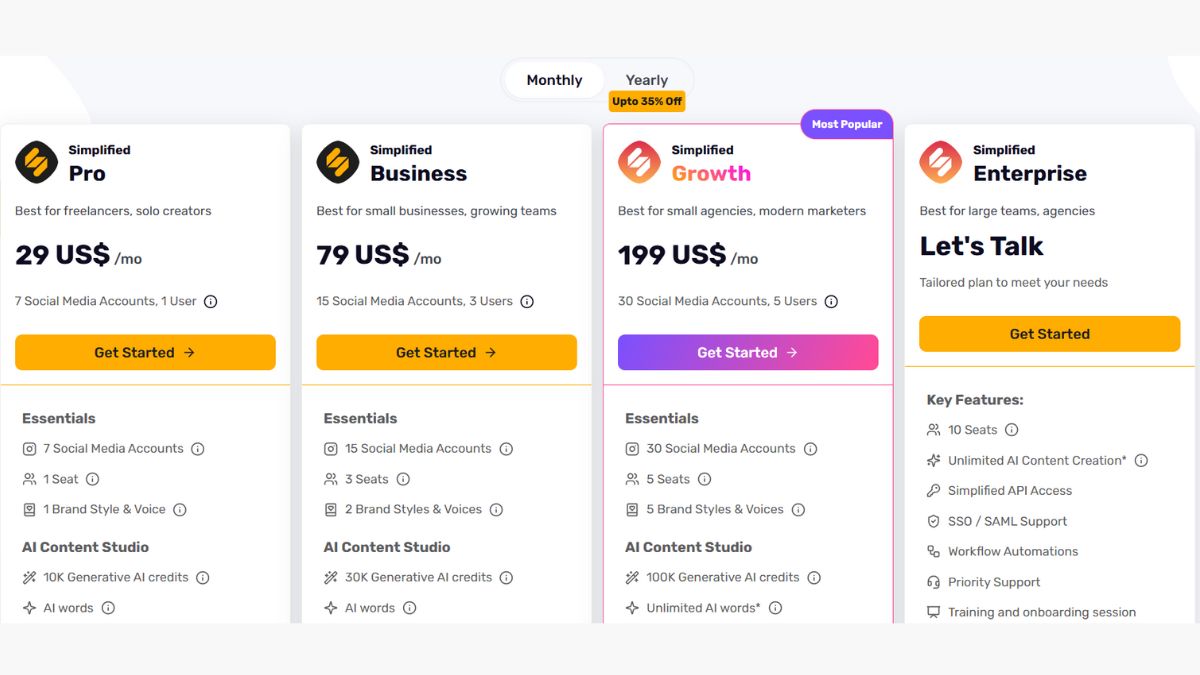Click info icon next to 30K Generative AI credits

(506, 577)
